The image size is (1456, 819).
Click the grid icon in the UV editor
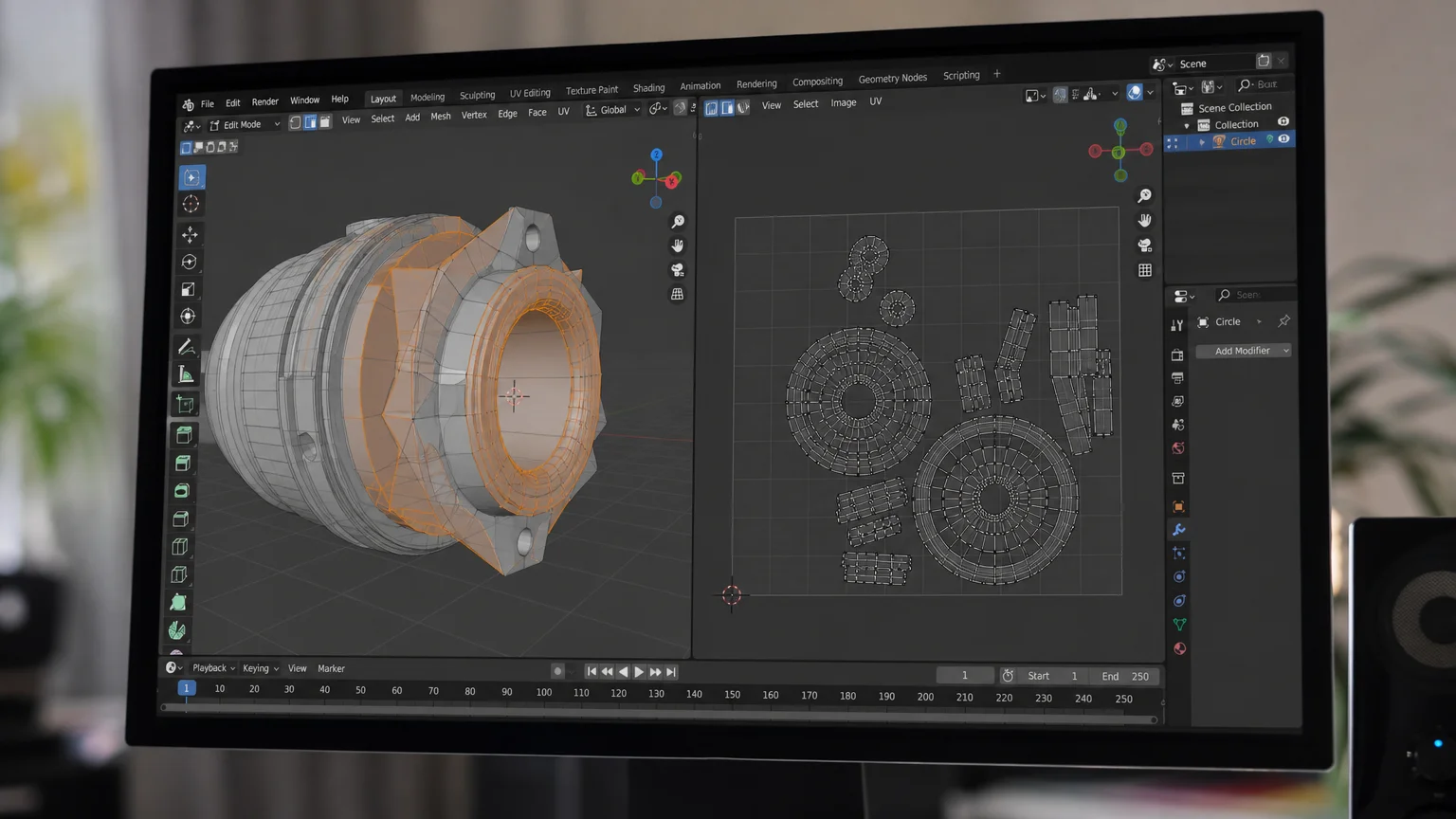click(x=1145, y=270)
